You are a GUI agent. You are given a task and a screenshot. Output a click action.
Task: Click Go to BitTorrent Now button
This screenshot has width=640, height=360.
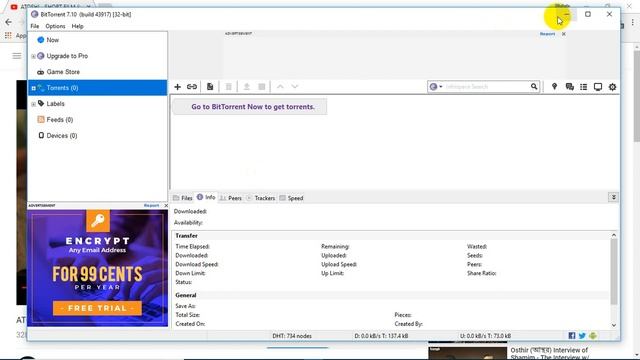[250, 107]
